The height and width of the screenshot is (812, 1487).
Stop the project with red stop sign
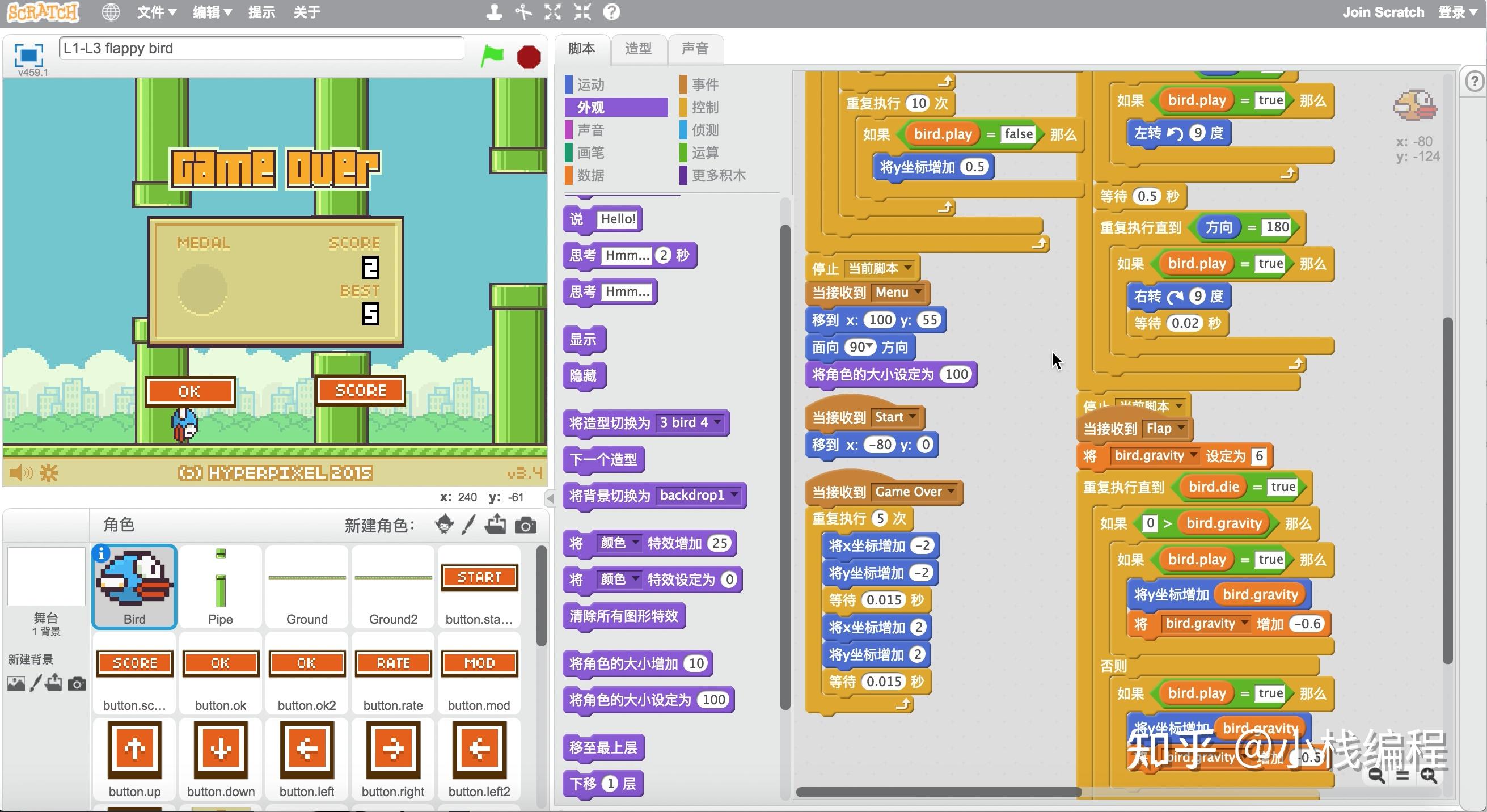[x=529, y=57]
